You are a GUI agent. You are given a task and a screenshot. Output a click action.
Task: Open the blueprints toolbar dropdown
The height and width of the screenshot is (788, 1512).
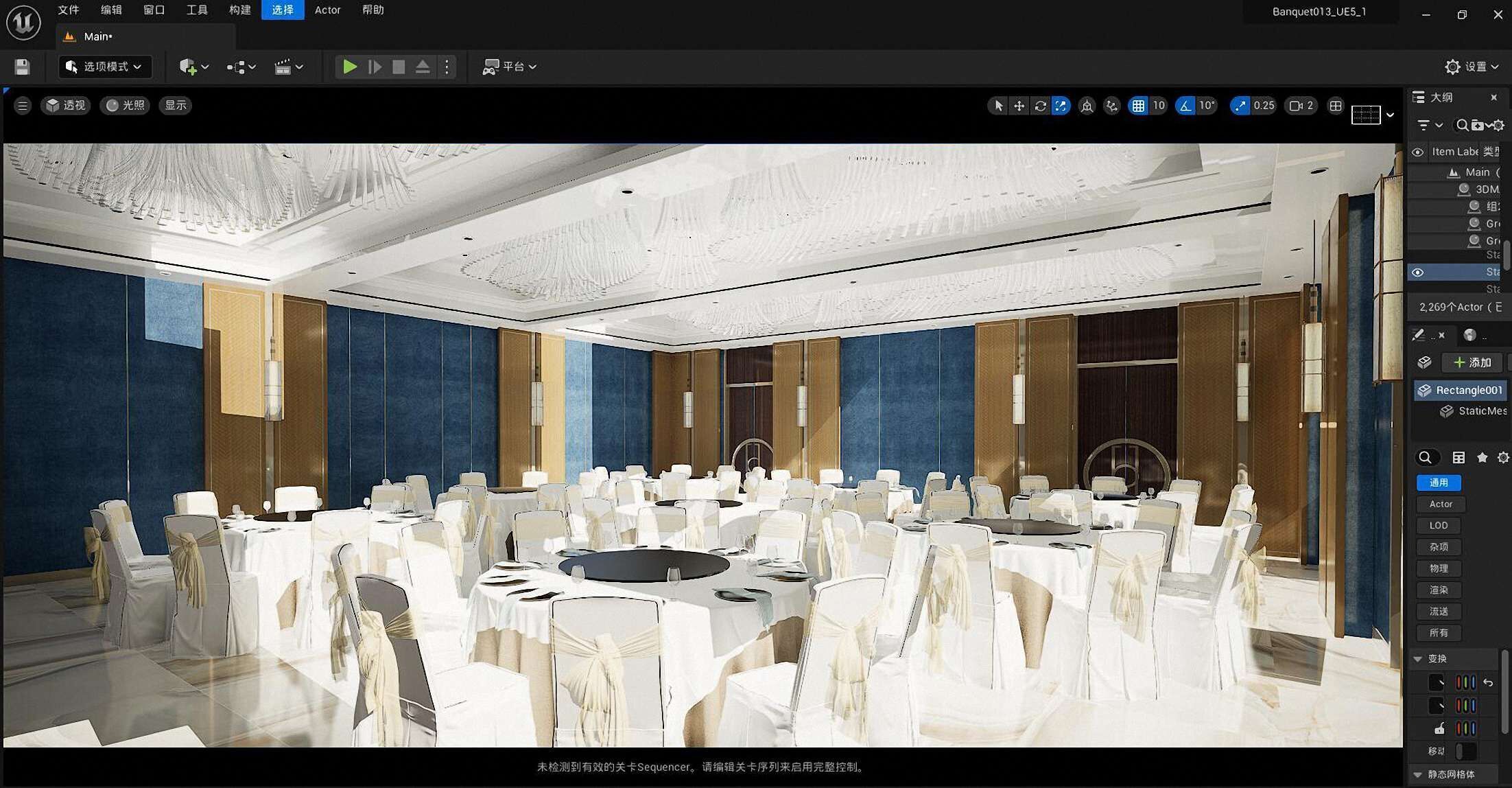click(241, 67)
